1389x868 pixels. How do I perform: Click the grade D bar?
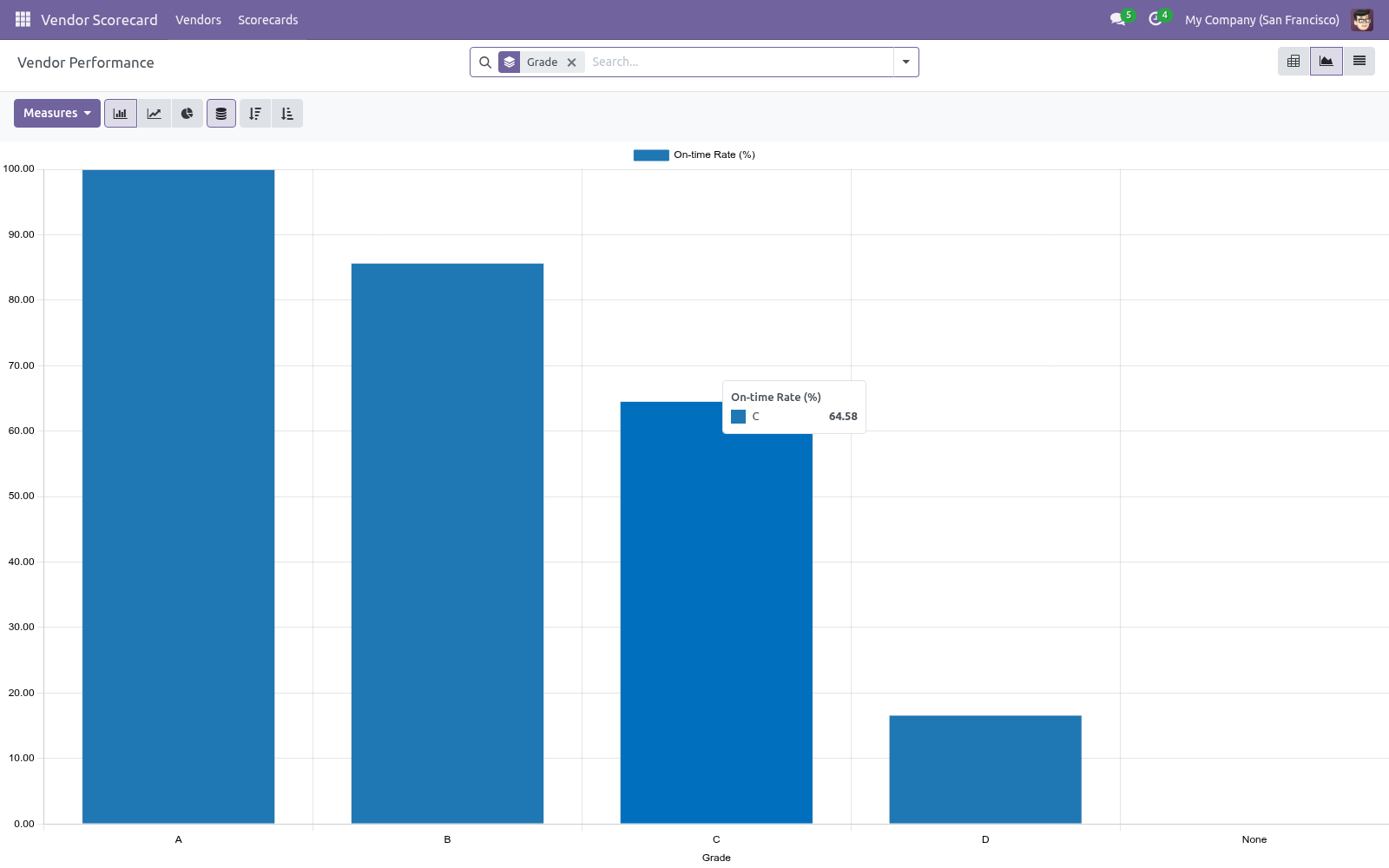coord(985,769)
